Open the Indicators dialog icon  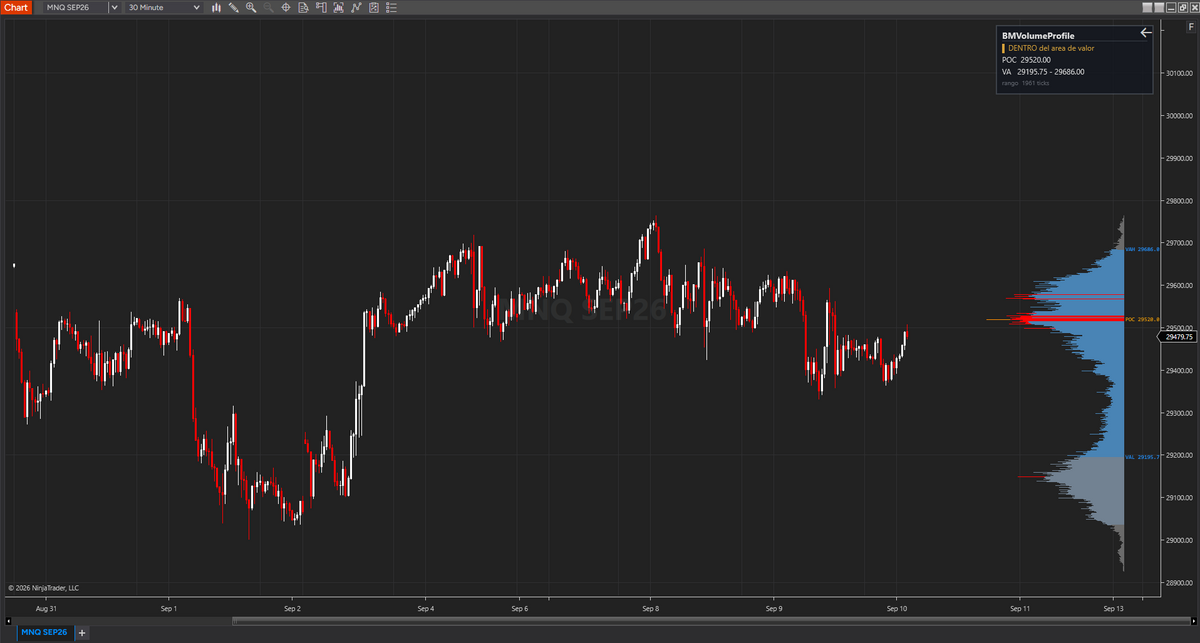[338, 7]
